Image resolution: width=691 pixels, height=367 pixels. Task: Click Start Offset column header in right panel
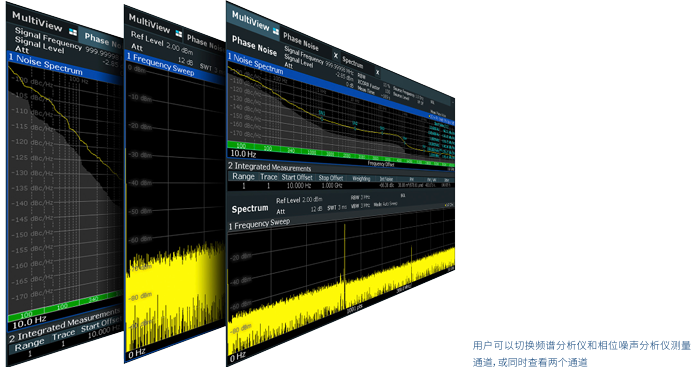coord(297,177)
